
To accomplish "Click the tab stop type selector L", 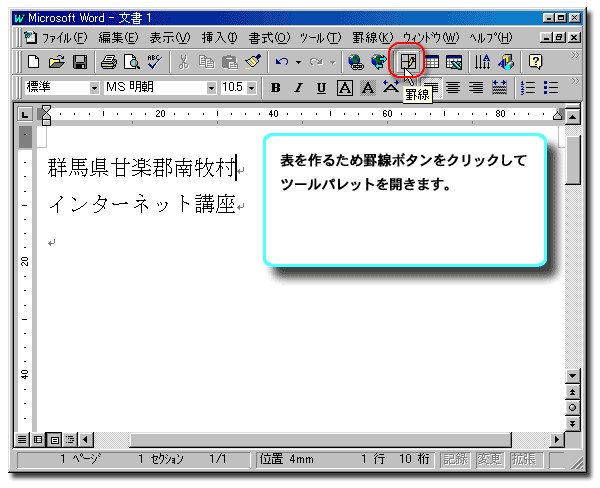I will [x=25, y=114].
